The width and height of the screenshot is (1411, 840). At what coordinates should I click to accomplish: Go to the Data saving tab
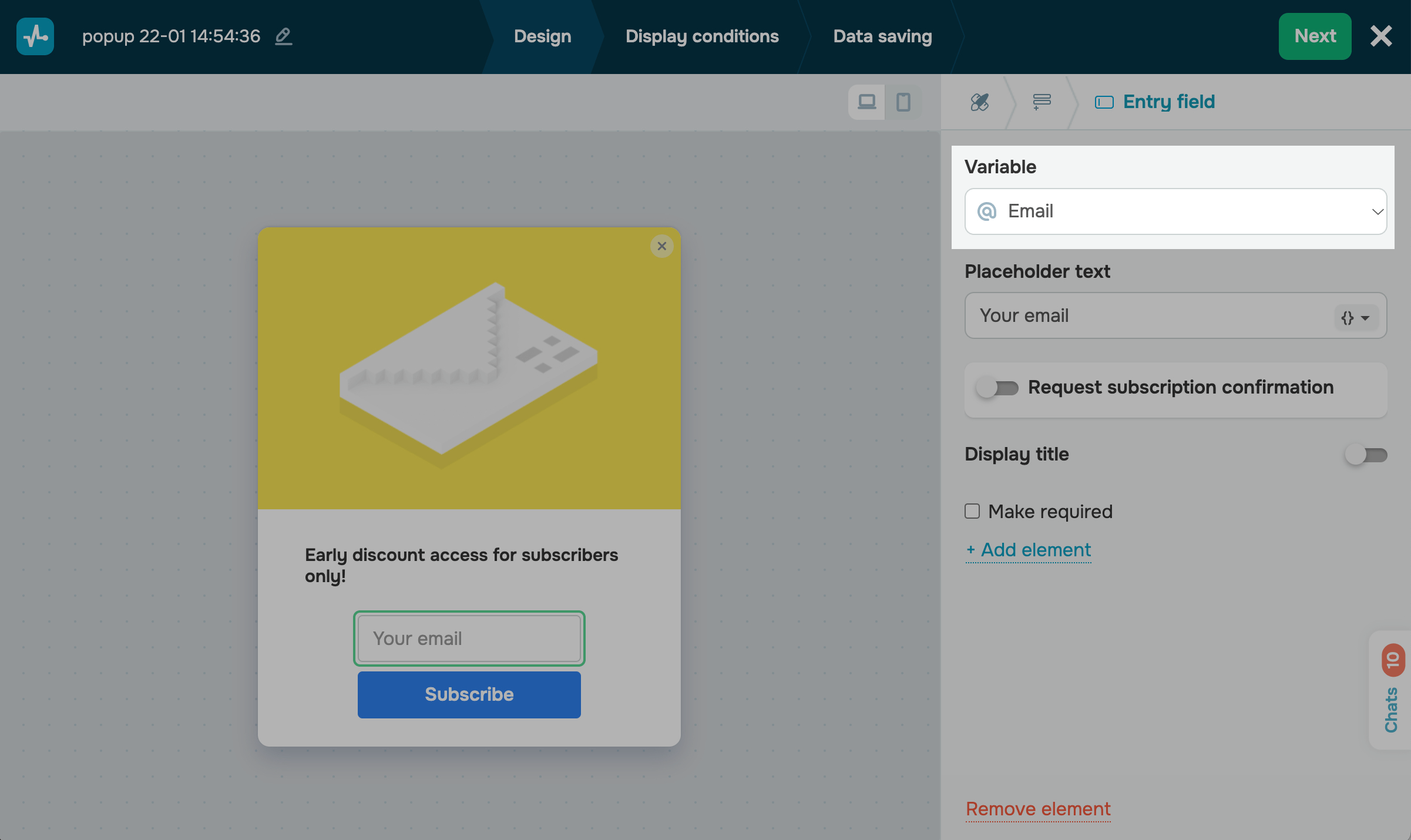(882, 36)
